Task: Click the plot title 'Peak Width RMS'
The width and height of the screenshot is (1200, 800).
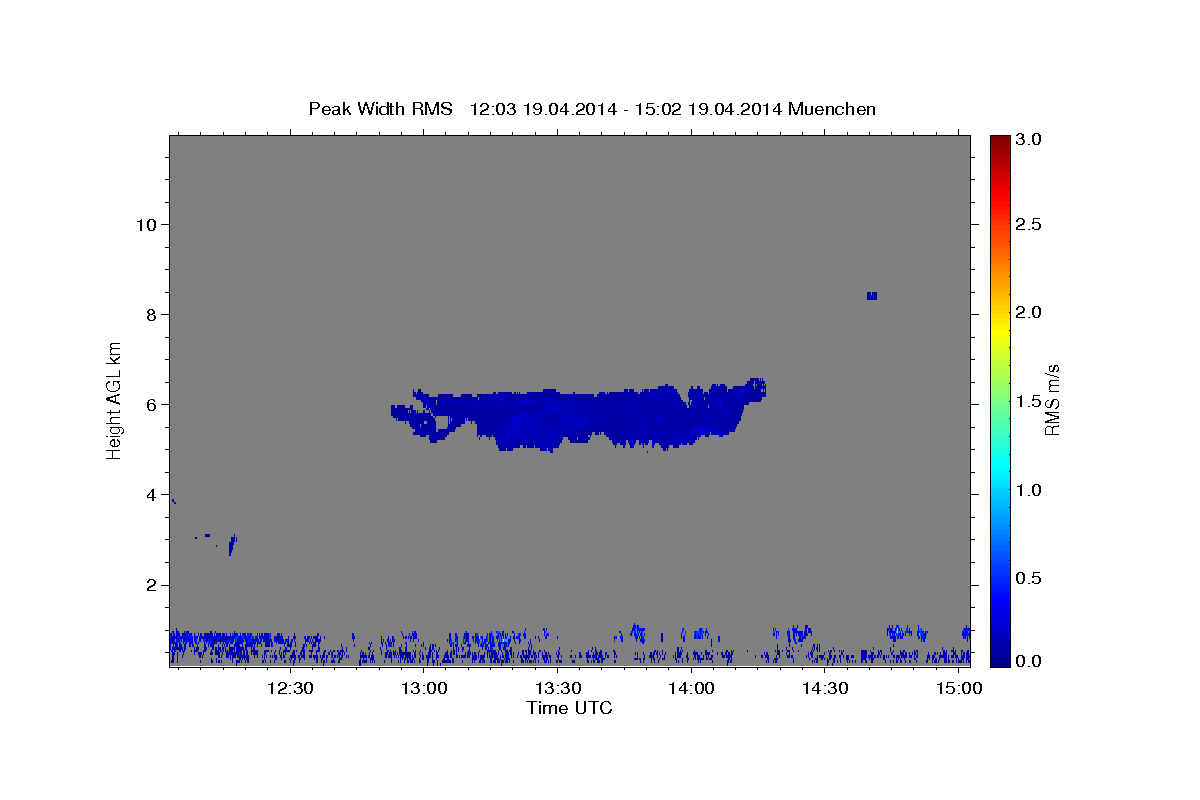Action: point(381,108)
